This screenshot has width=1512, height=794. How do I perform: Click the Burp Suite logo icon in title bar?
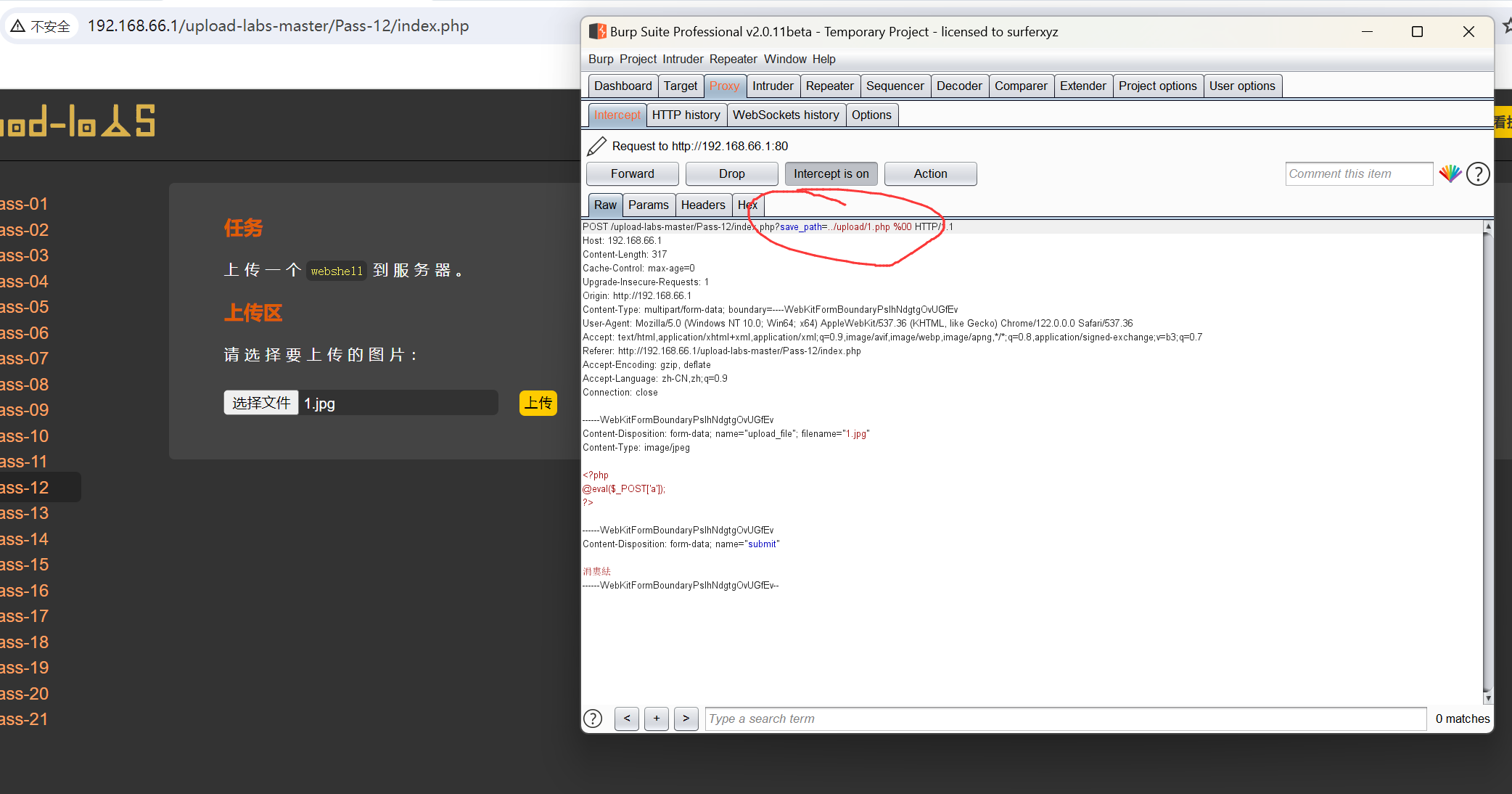pyautogui.click(x=597, y=32)
